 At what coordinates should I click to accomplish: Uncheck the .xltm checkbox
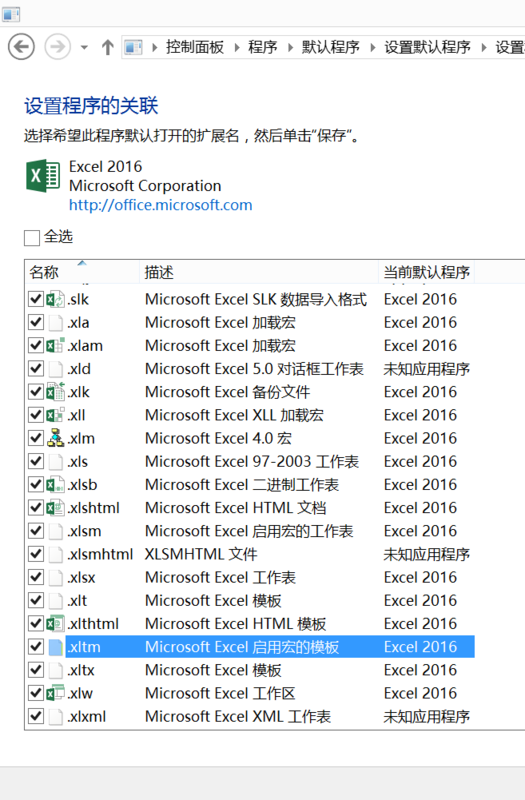(x=36, y=646)
